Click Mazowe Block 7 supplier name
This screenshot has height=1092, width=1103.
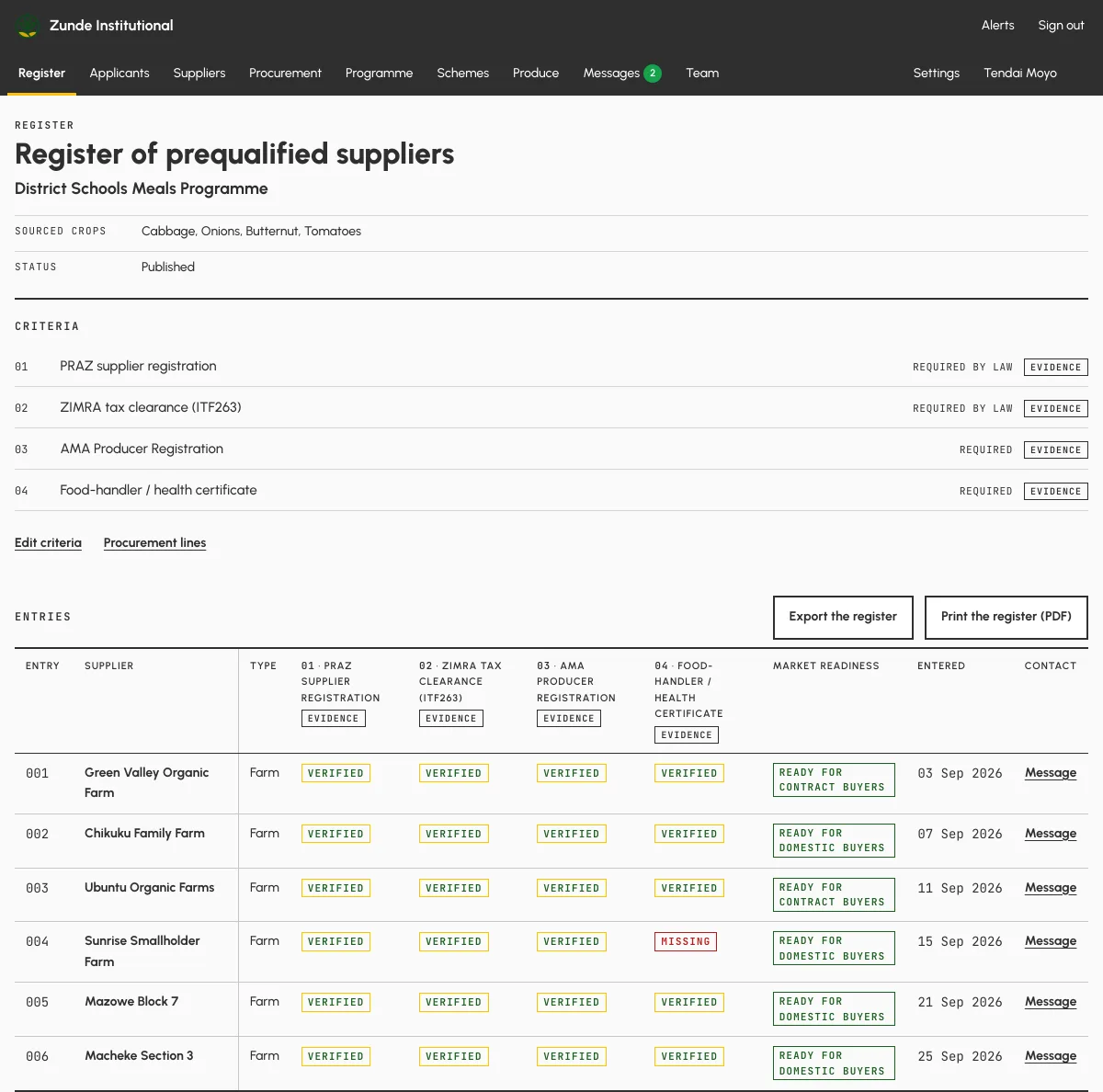pyautogui.click(x=131, y=1002)
